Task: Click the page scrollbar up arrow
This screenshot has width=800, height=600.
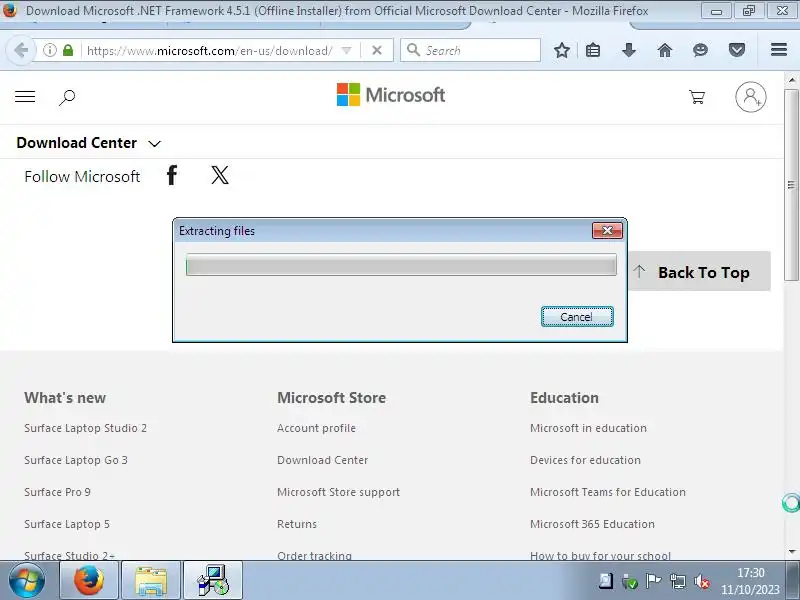Action: [x=792, y=80]
